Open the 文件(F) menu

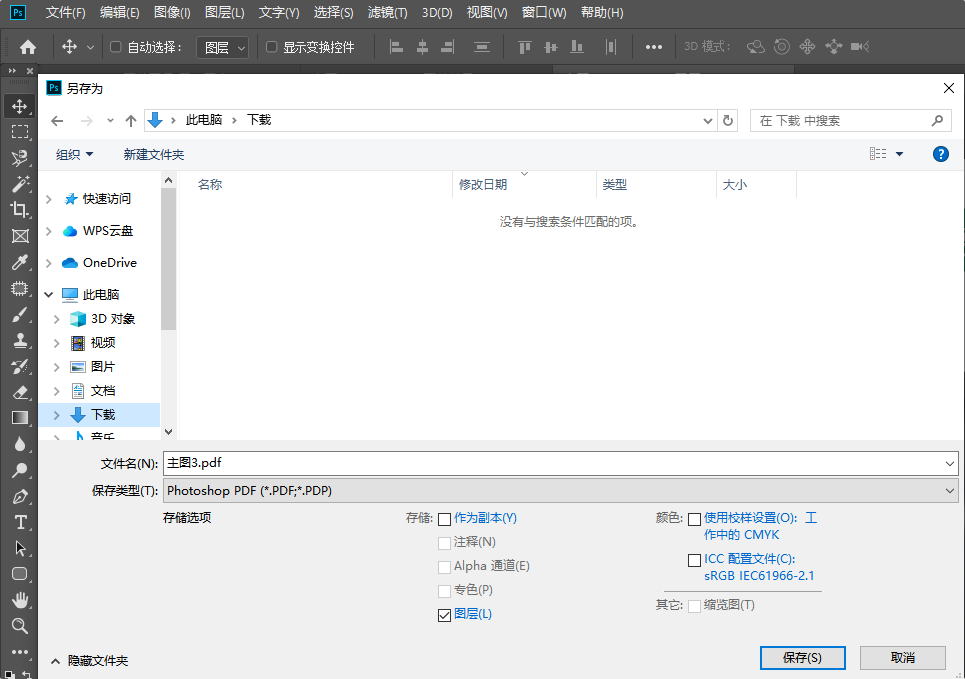65,12
